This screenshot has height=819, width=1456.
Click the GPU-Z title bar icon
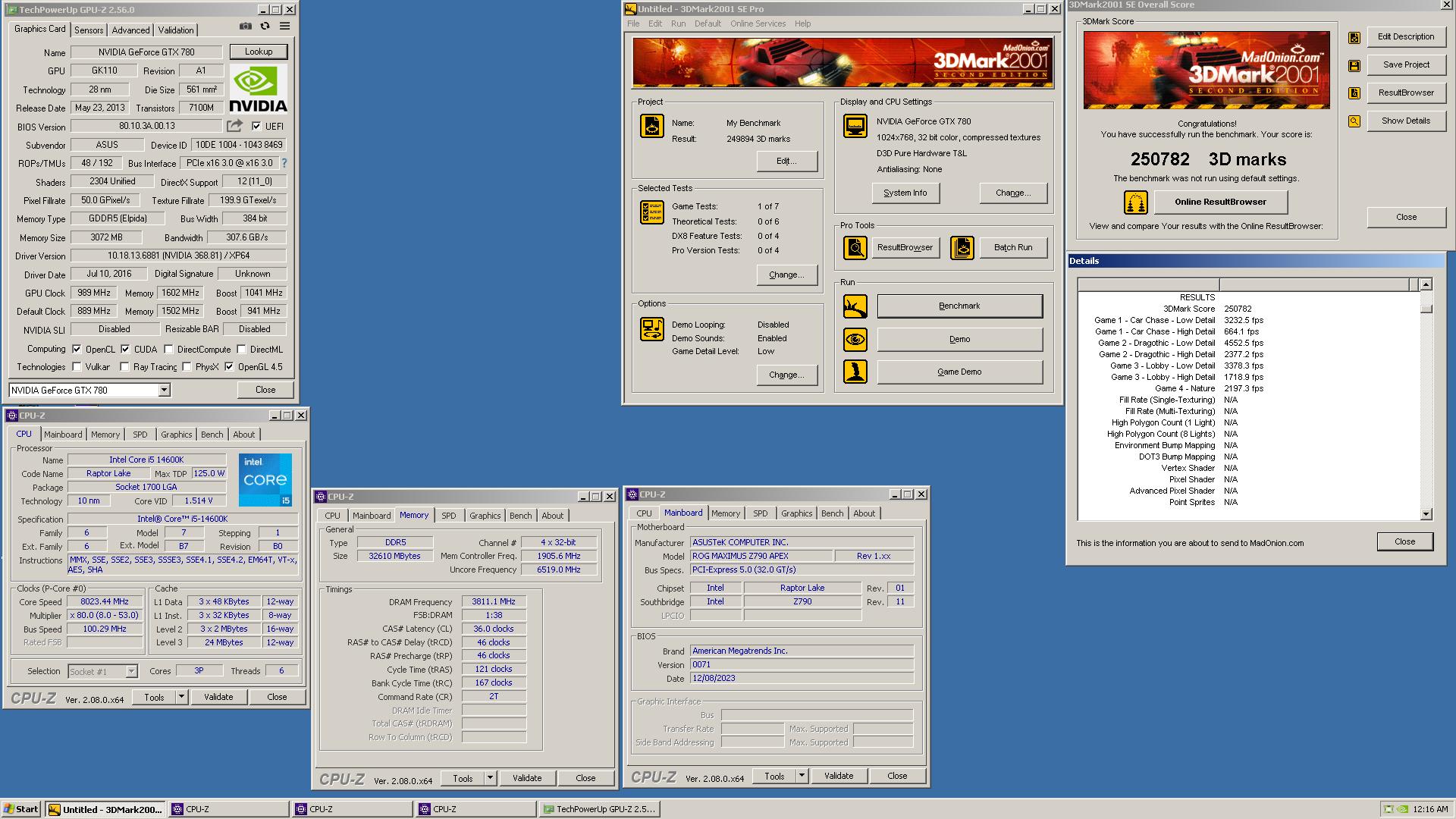(12, 10)
